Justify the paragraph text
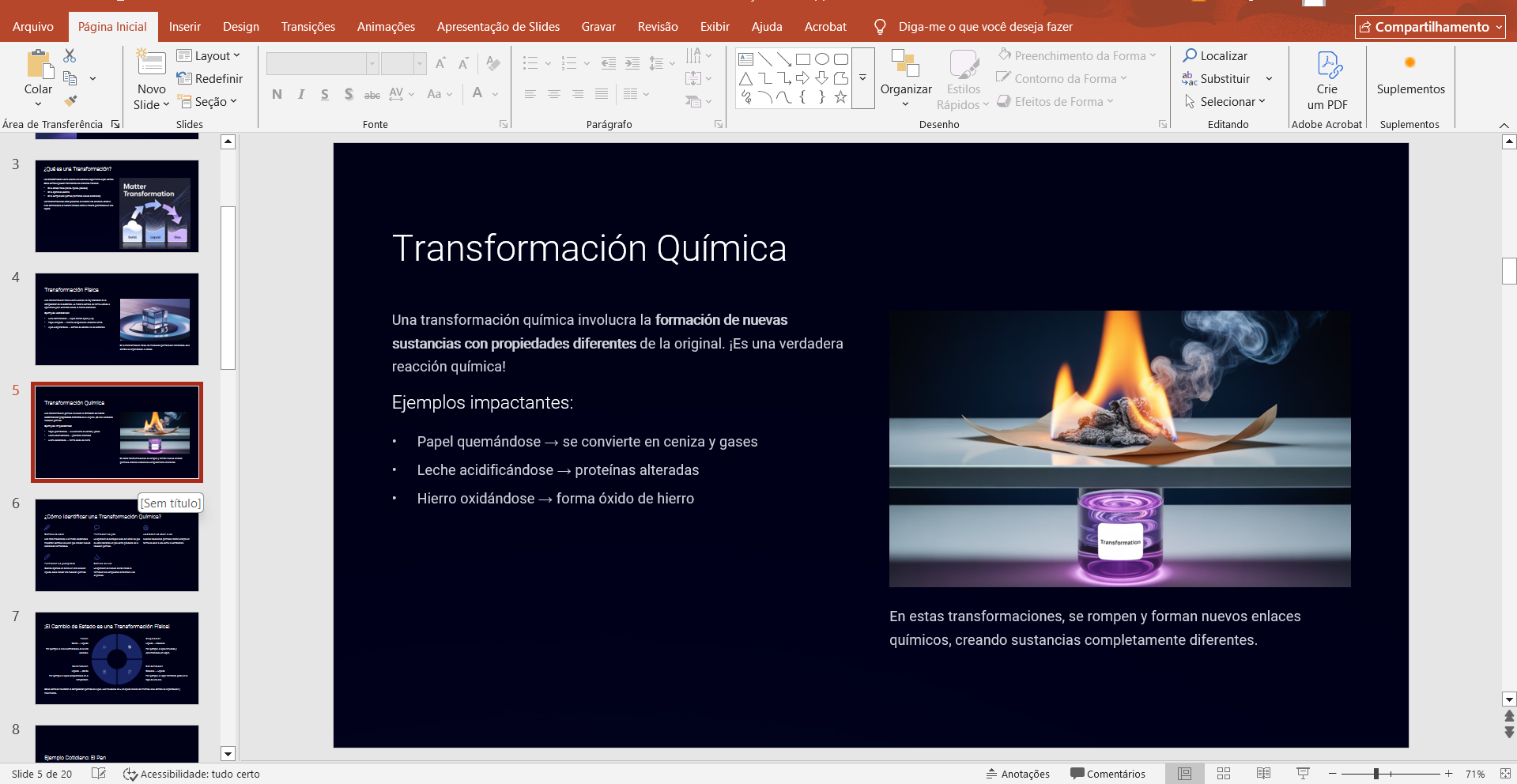Screen dimensions: 1517x784 click(602, 94)
